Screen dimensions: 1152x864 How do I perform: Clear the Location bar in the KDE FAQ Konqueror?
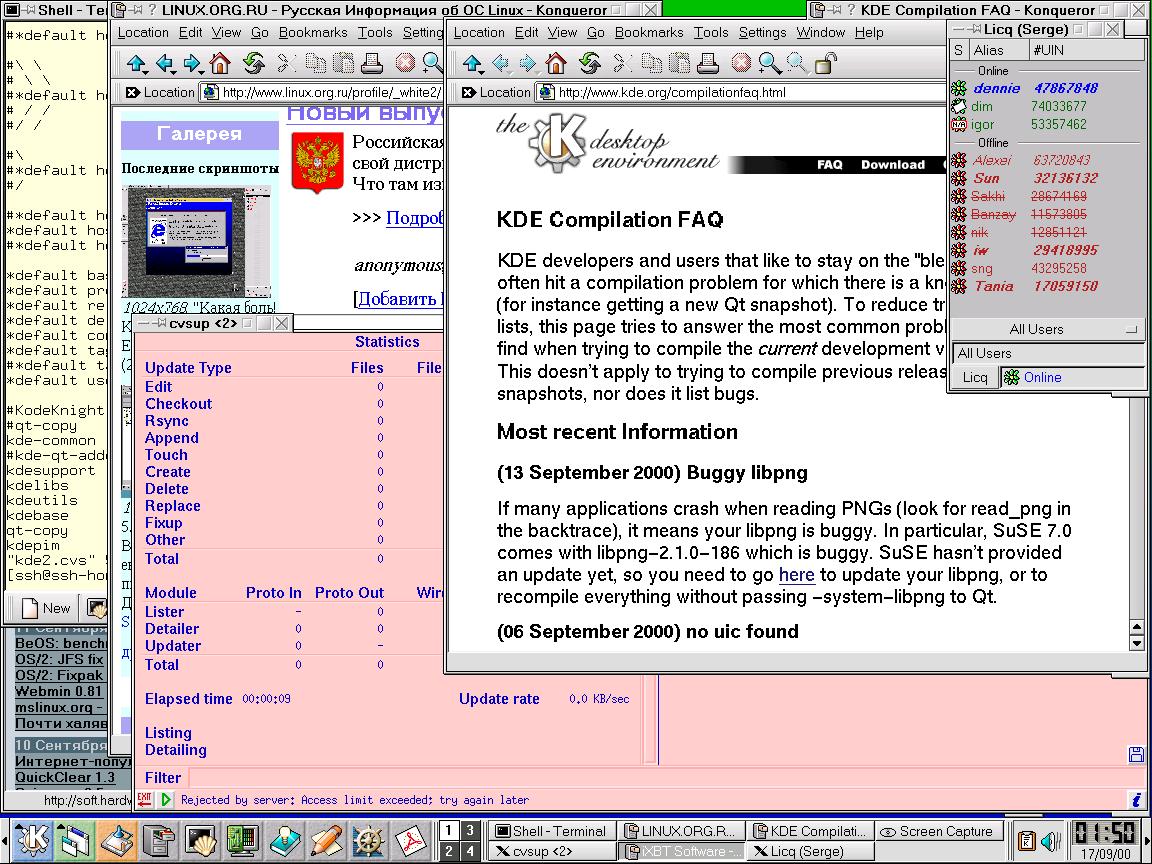[x=467, y=93]
